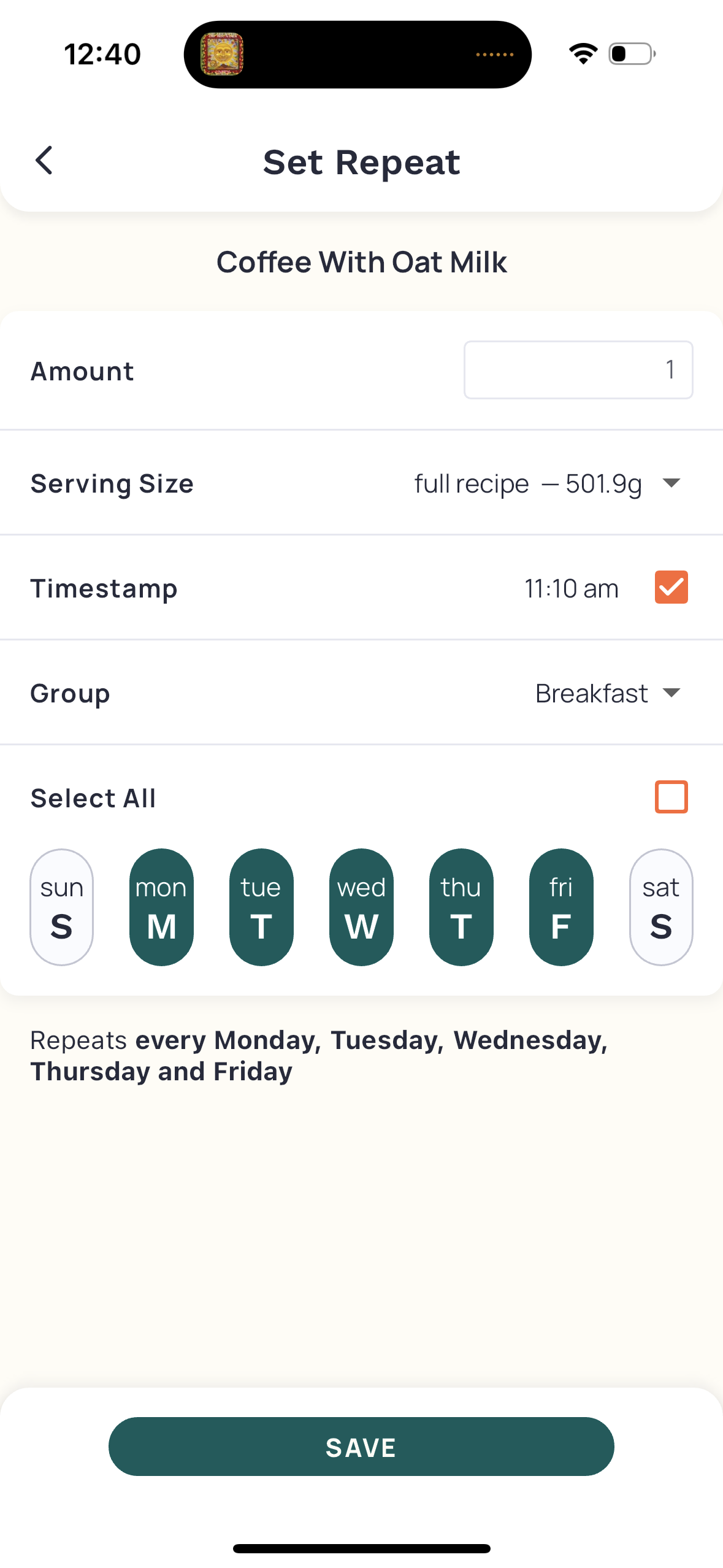
Task: Tap the 11:10 am timestamp value
Action: pos(571,588)
